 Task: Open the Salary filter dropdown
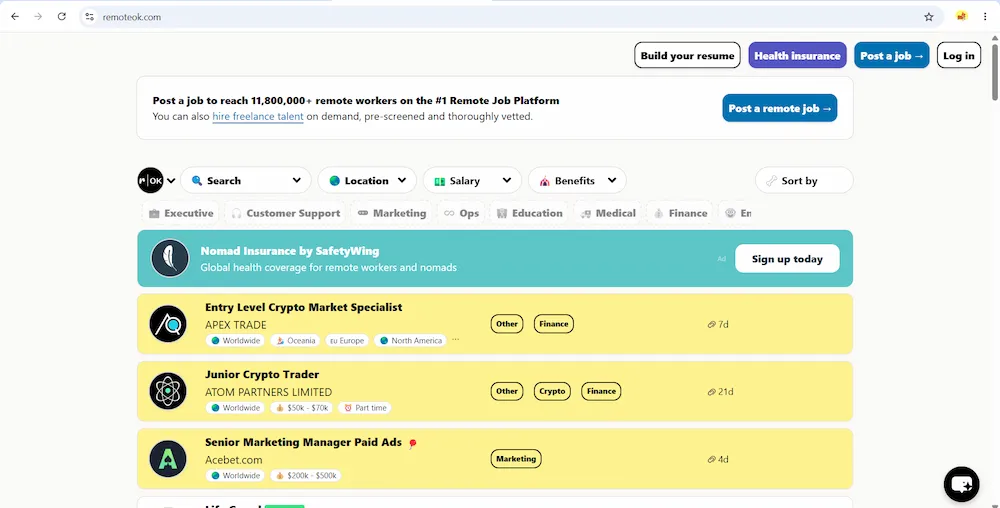pyautogui.click(x=472, y=180)
